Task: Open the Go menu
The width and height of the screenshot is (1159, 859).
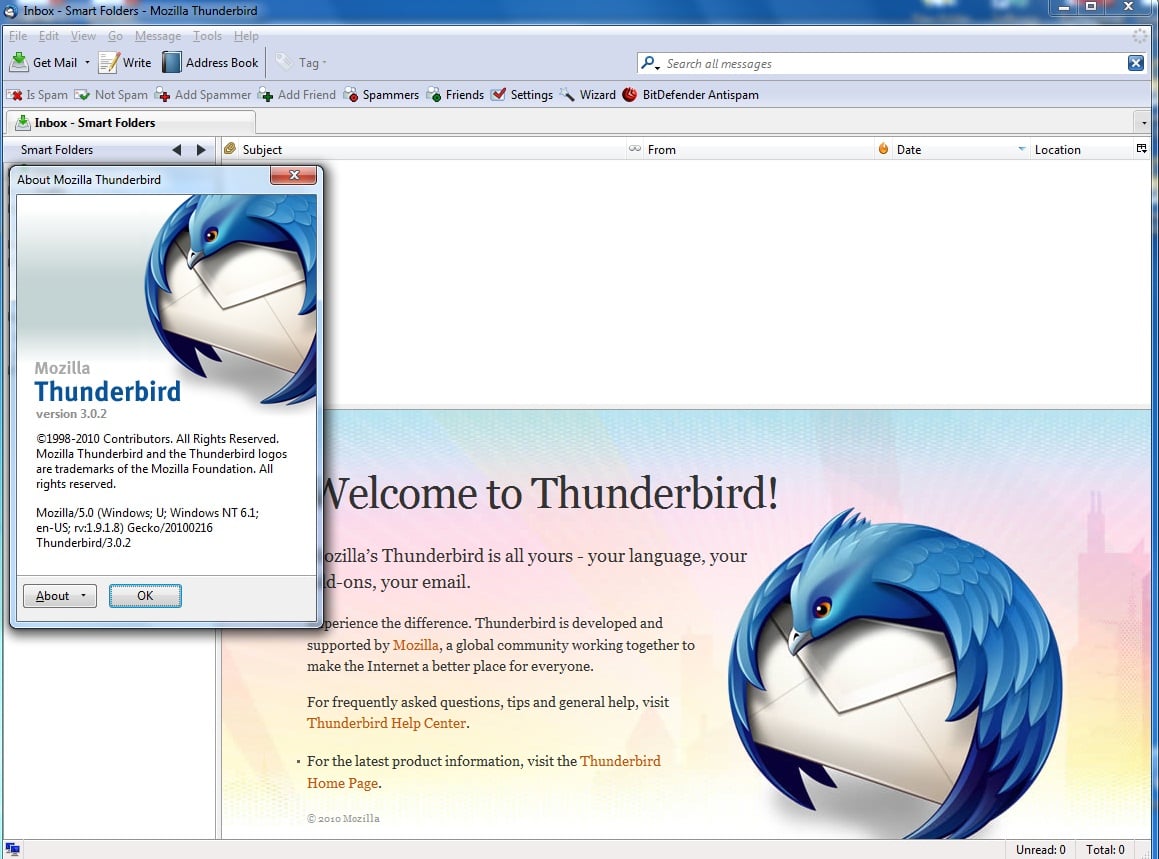Action: tap(115, 35)
